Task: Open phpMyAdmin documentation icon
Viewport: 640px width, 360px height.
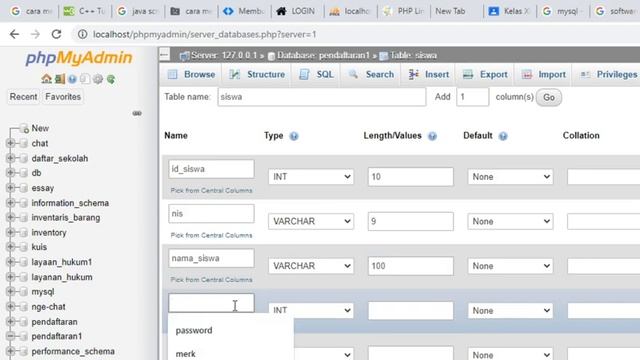Action: 72,79
